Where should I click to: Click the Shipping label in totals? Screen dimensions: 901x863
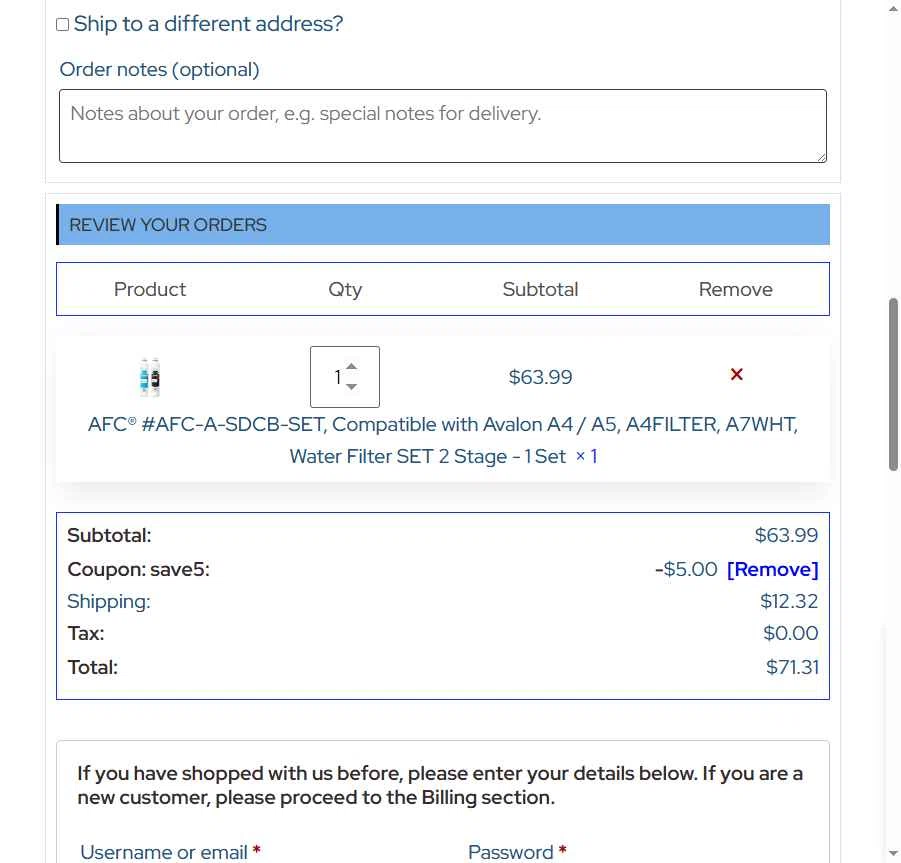[x=109, y=602]
